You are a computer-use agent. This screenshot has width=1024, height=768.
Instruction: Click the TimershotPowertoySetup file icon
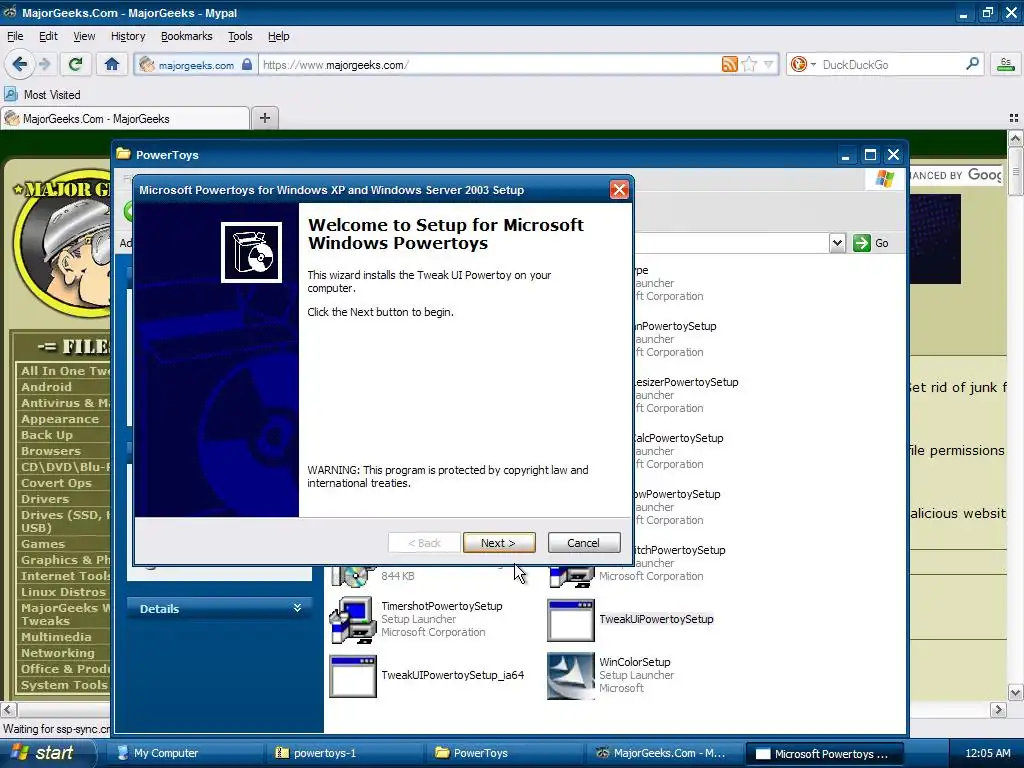click(353, 619)
